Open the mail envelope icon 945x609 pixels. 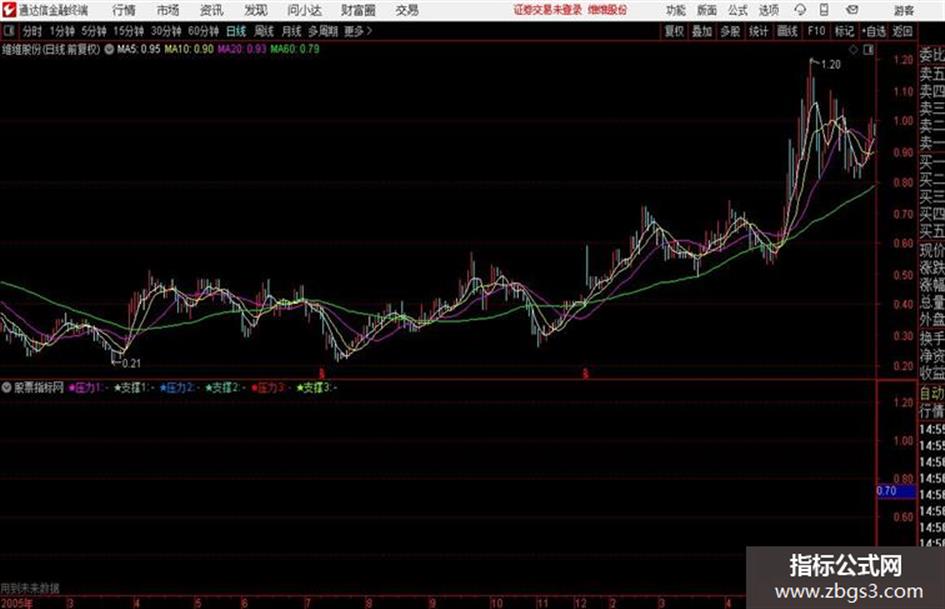852,10
